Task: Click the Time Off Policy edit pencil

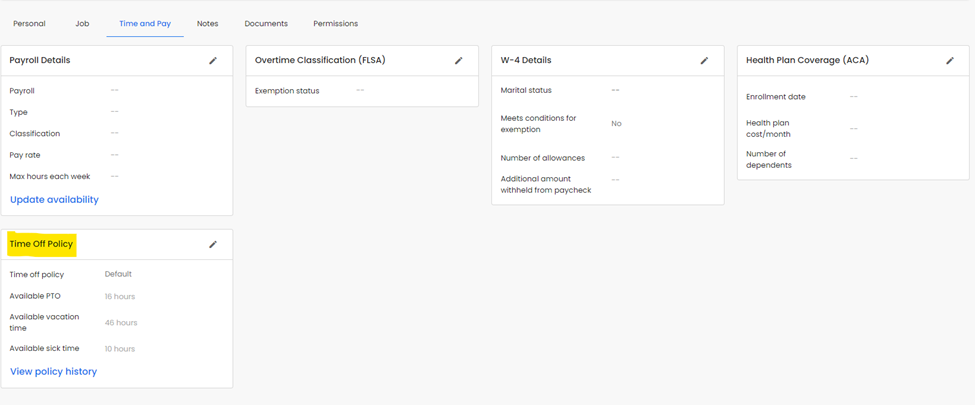Action: click(213, 244)
